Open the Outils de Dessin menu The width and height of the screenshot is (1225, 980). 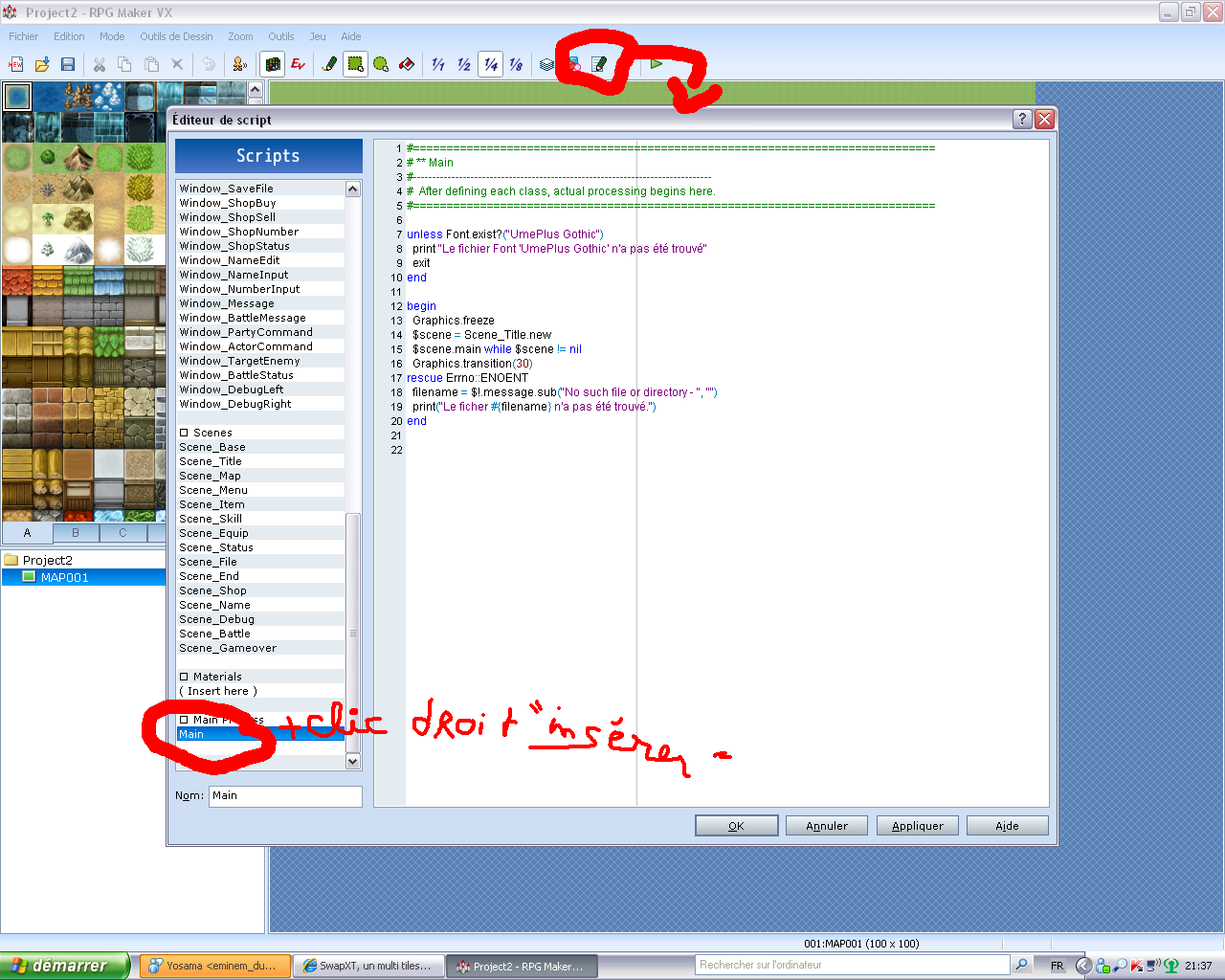pos(176,36)
